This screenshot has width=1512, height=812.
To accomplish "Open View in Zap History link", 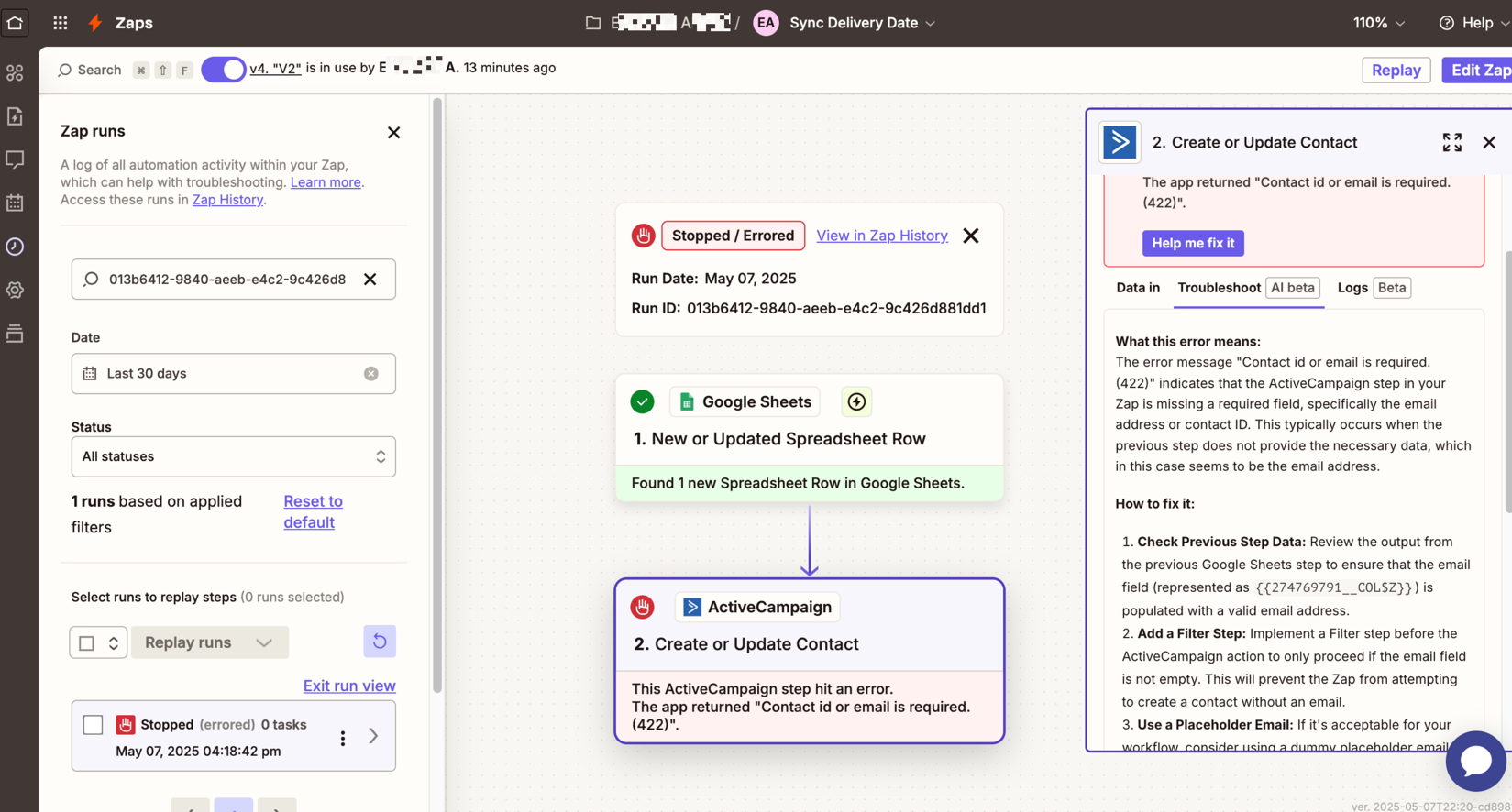I will [x=881, y=236].
